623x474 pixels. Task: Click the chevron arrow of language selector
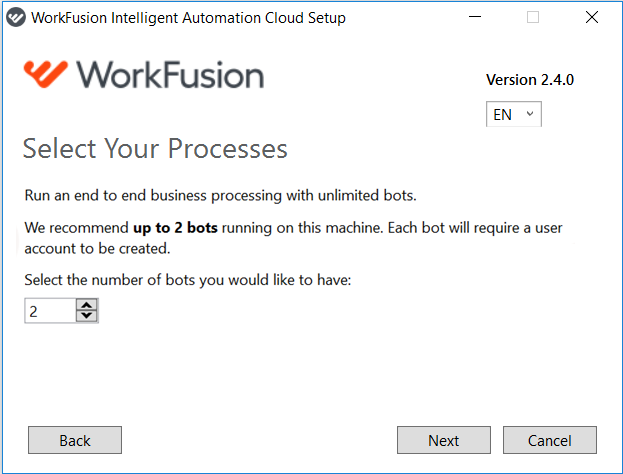(530, 114)
